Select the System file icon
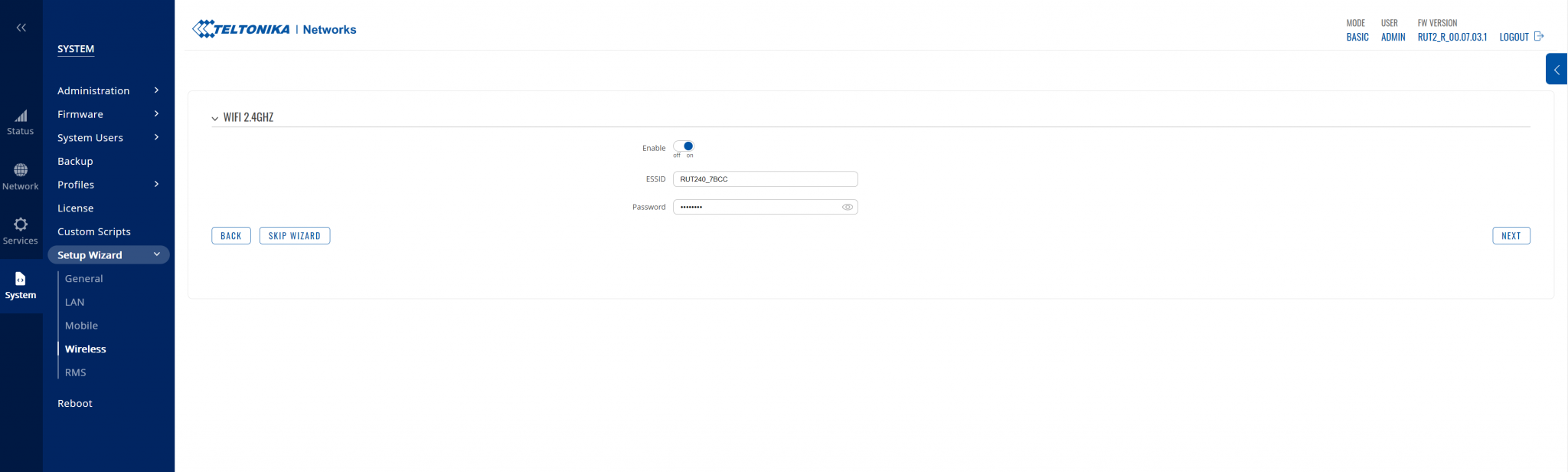The width and height of the screenshot is (1568, 472). pos(21,279)
